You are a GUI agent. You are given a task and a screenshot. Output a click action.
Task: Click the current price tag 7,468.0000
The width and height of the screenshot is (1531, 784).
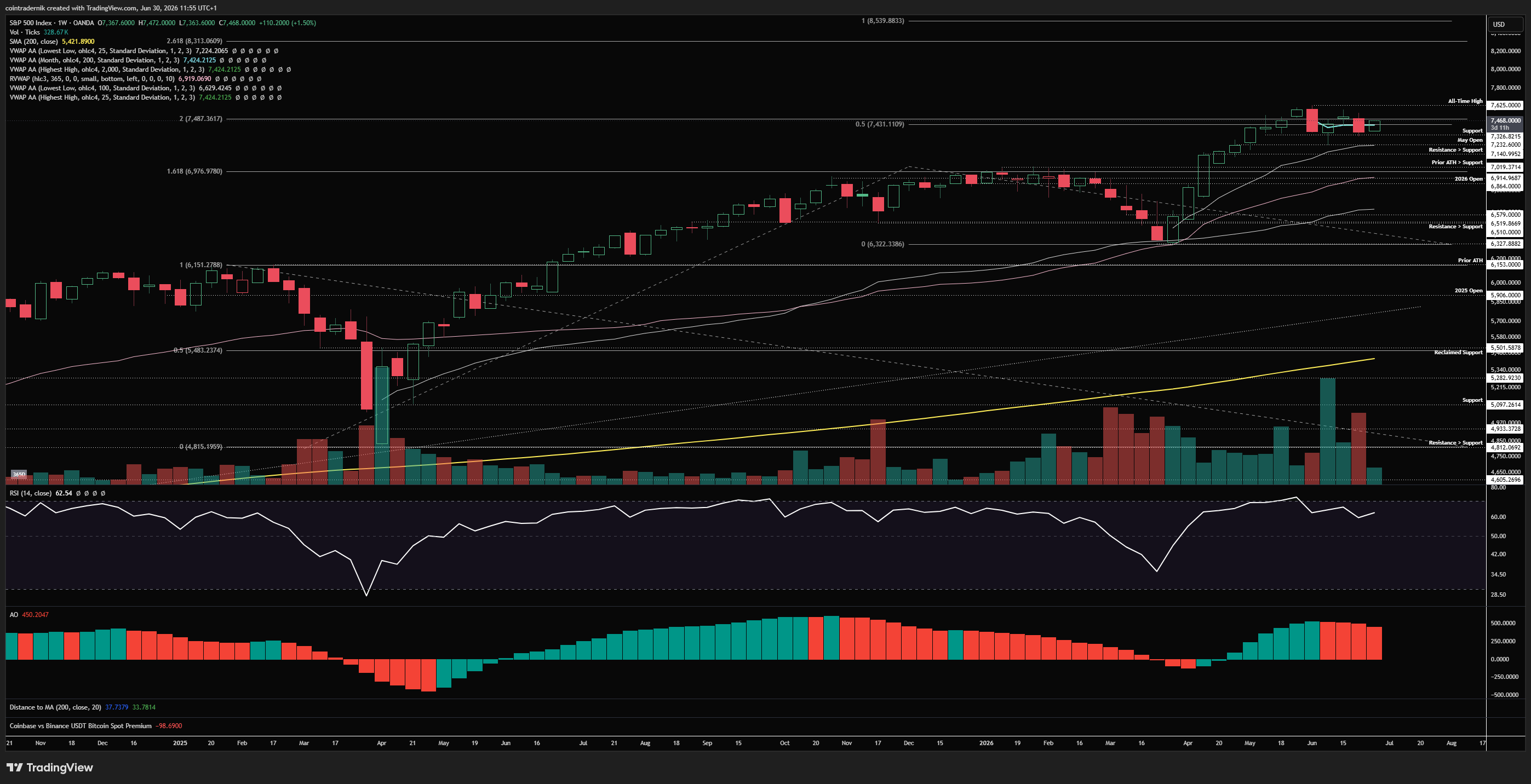[1505, 120]
